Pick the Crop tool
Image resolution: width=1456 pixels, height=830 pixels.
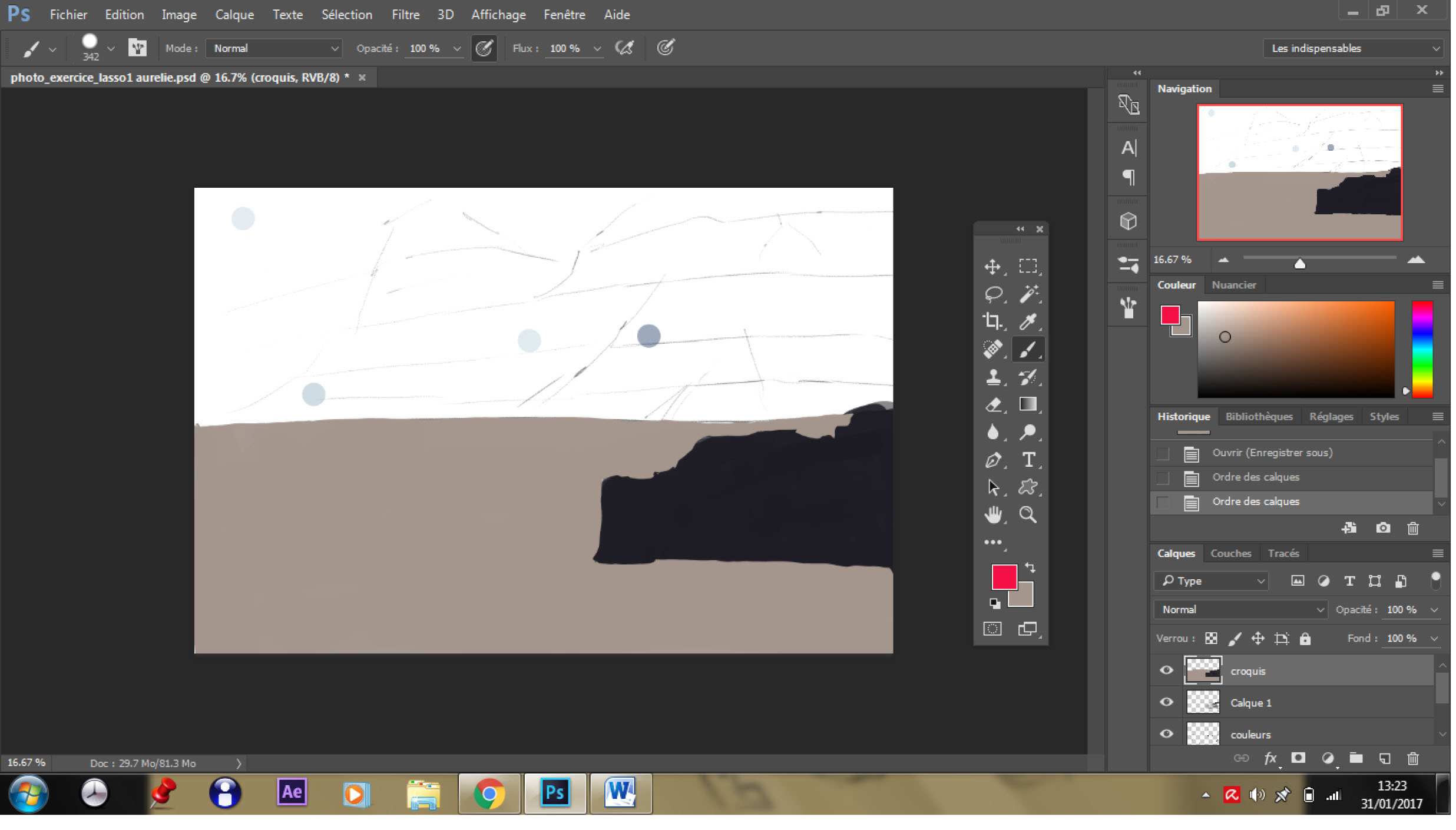(x=993, y=321)
